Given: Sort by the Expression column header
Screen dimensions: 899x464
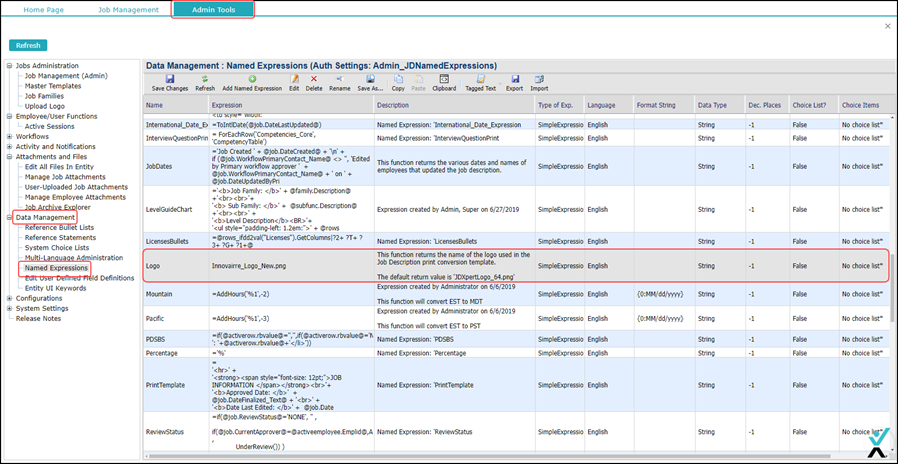Looking at the screenshot, I should point(291,106).
